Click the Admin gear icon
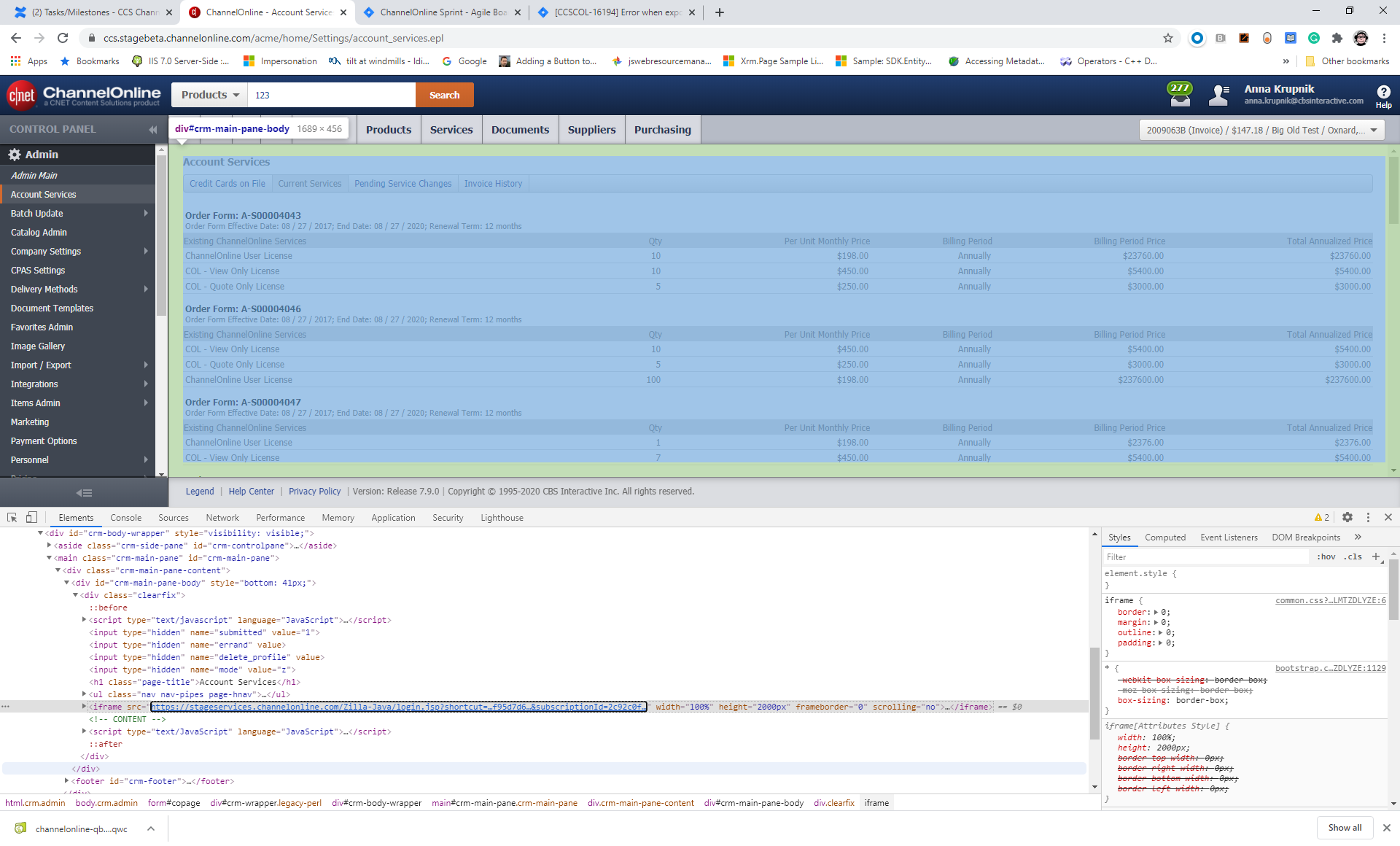The height and width of the screenshot is (846, 1400). point(15,155)
